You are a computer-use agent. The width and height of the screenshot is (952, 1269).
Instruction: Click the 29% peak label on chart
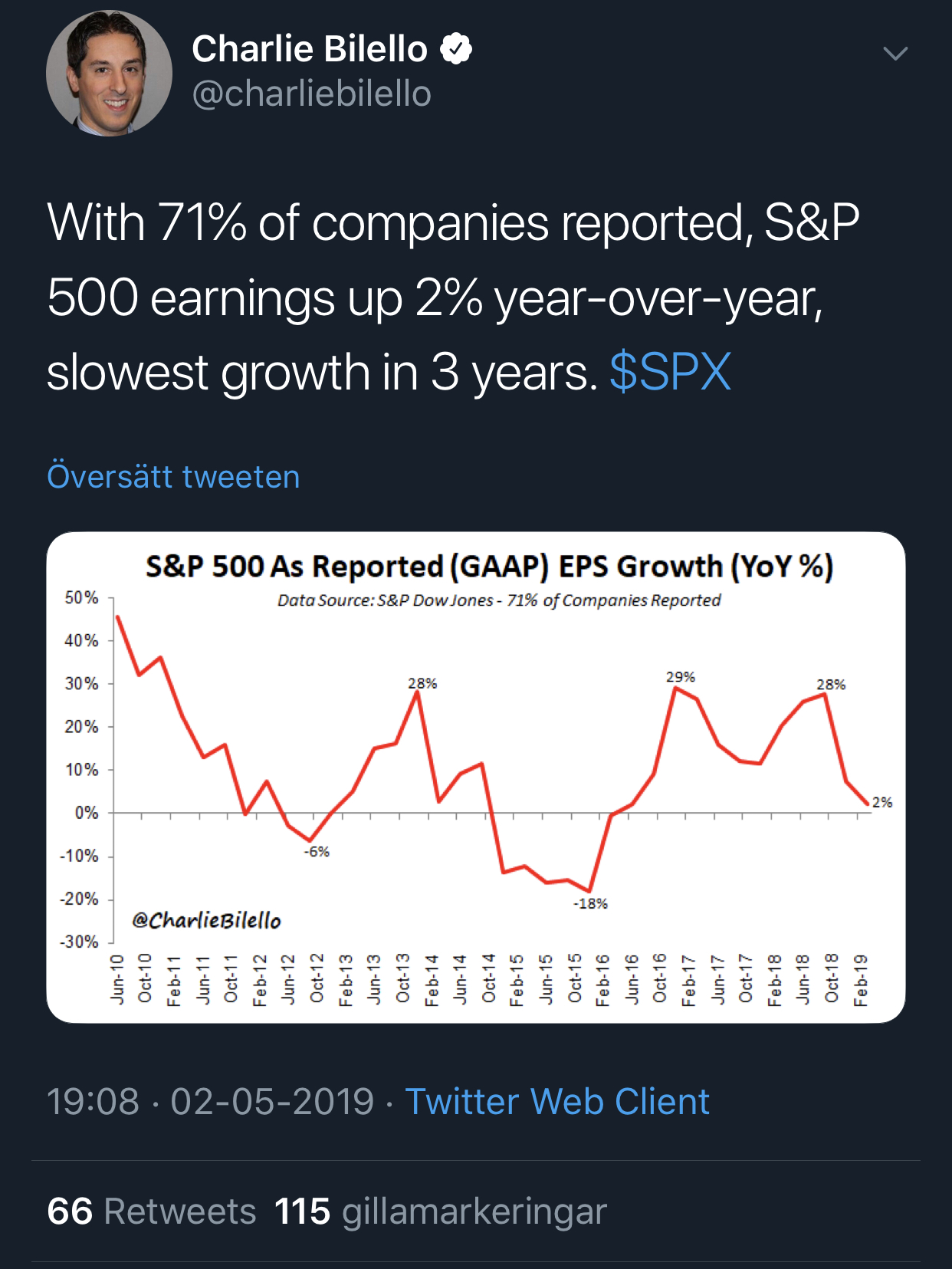(x=680, y=677)
